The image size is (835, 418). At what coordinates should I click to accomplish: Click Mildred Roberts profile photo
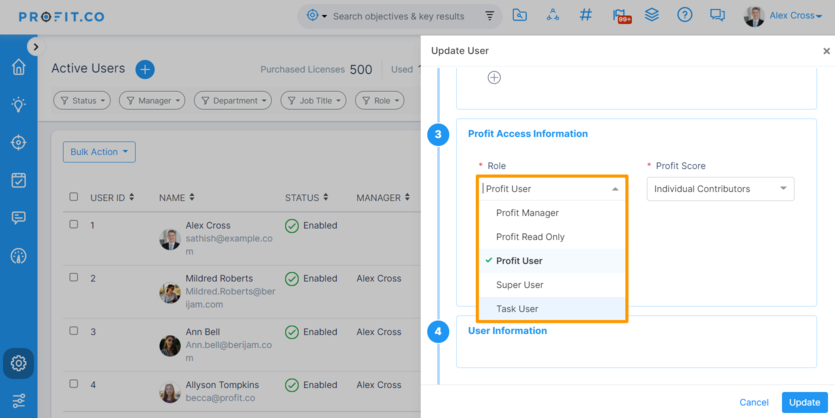170,293
